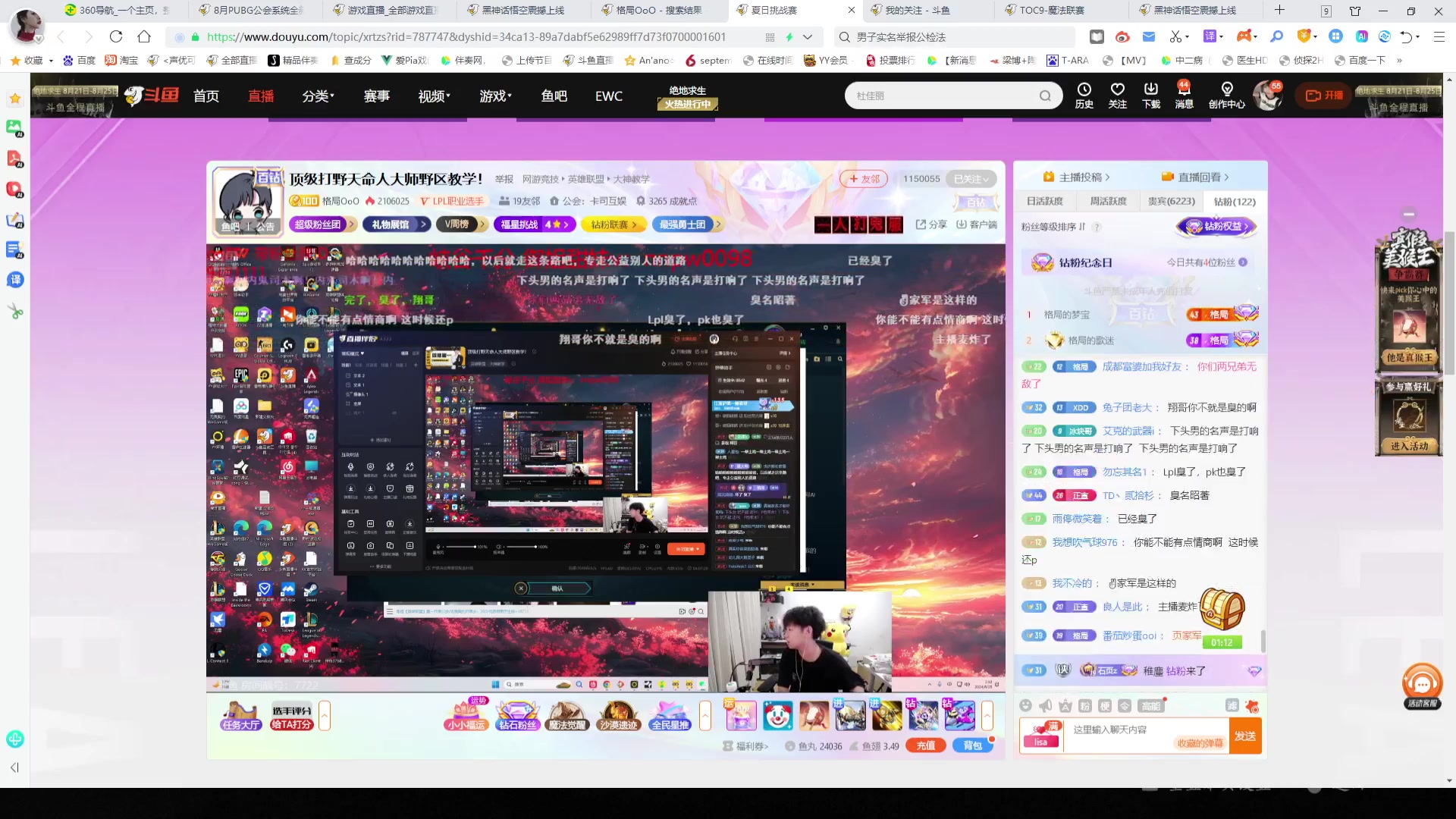This screenshot has width=1456, height=819.
Task: Switch to the 钻粉(122) tab
Action: pyautogui.click(x=1235, y=202)
